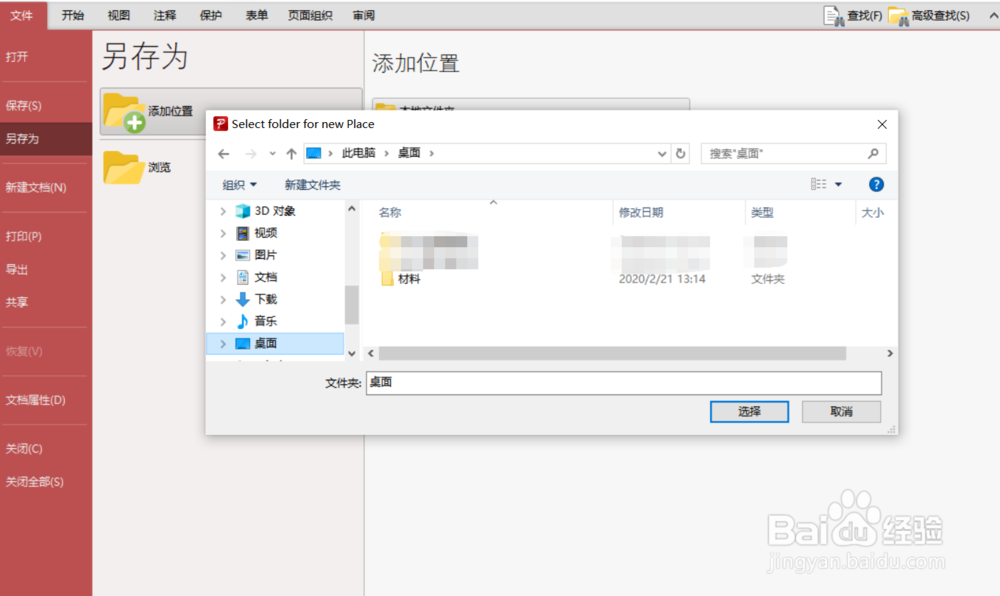Create a folder with 新建文件夹
The image size is (1000, 596).
click(311, 184)
